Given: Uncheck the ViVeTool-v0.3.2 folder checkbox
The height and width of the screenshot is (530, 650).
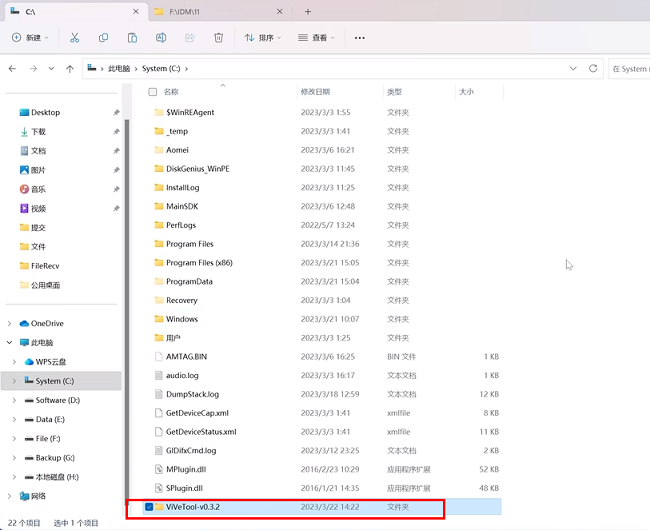Looking at the screenshot, I should tap(150, 507).
